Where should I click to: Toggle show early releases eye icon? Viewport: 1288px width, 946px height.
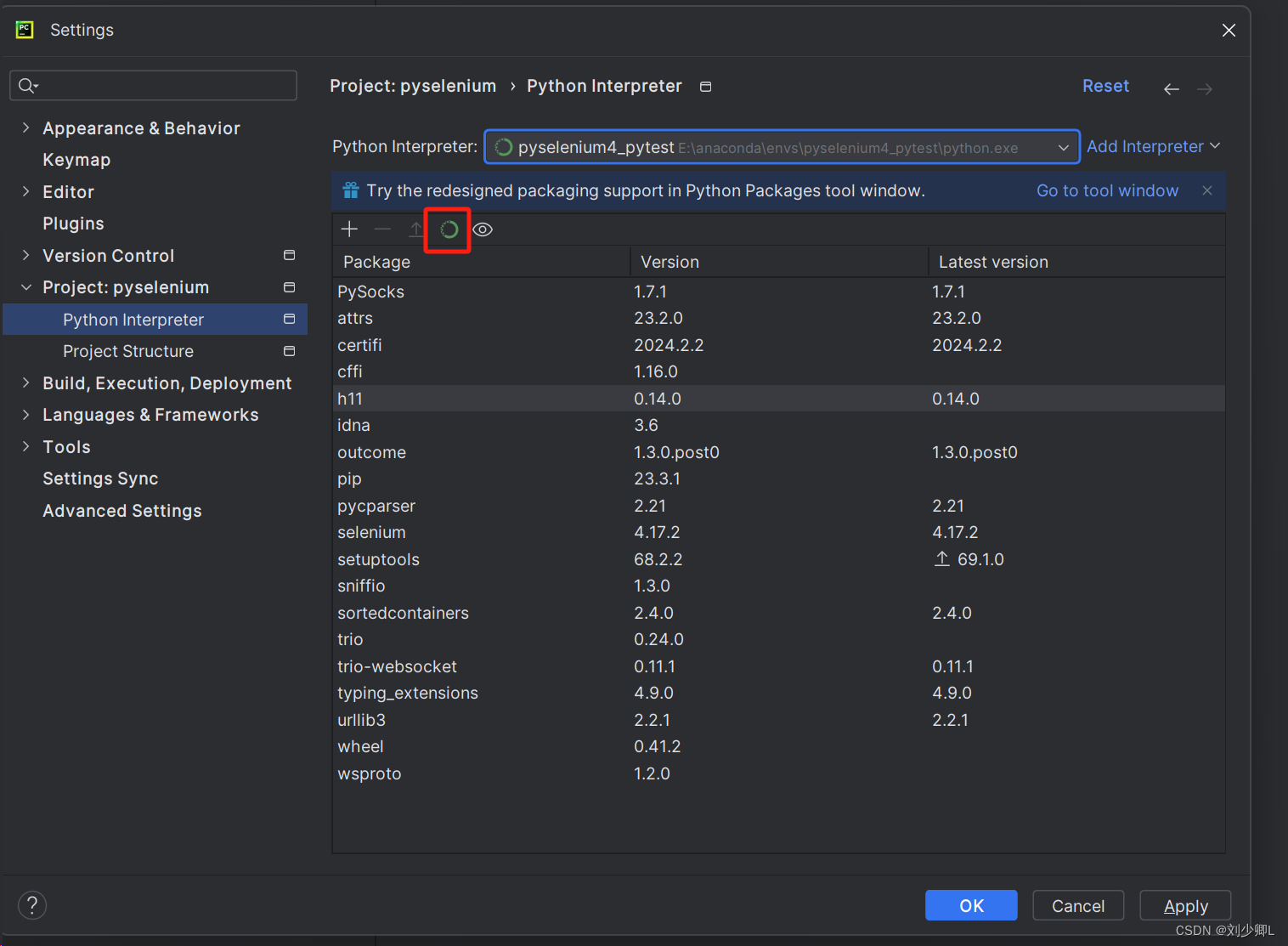tap(483, 229)
